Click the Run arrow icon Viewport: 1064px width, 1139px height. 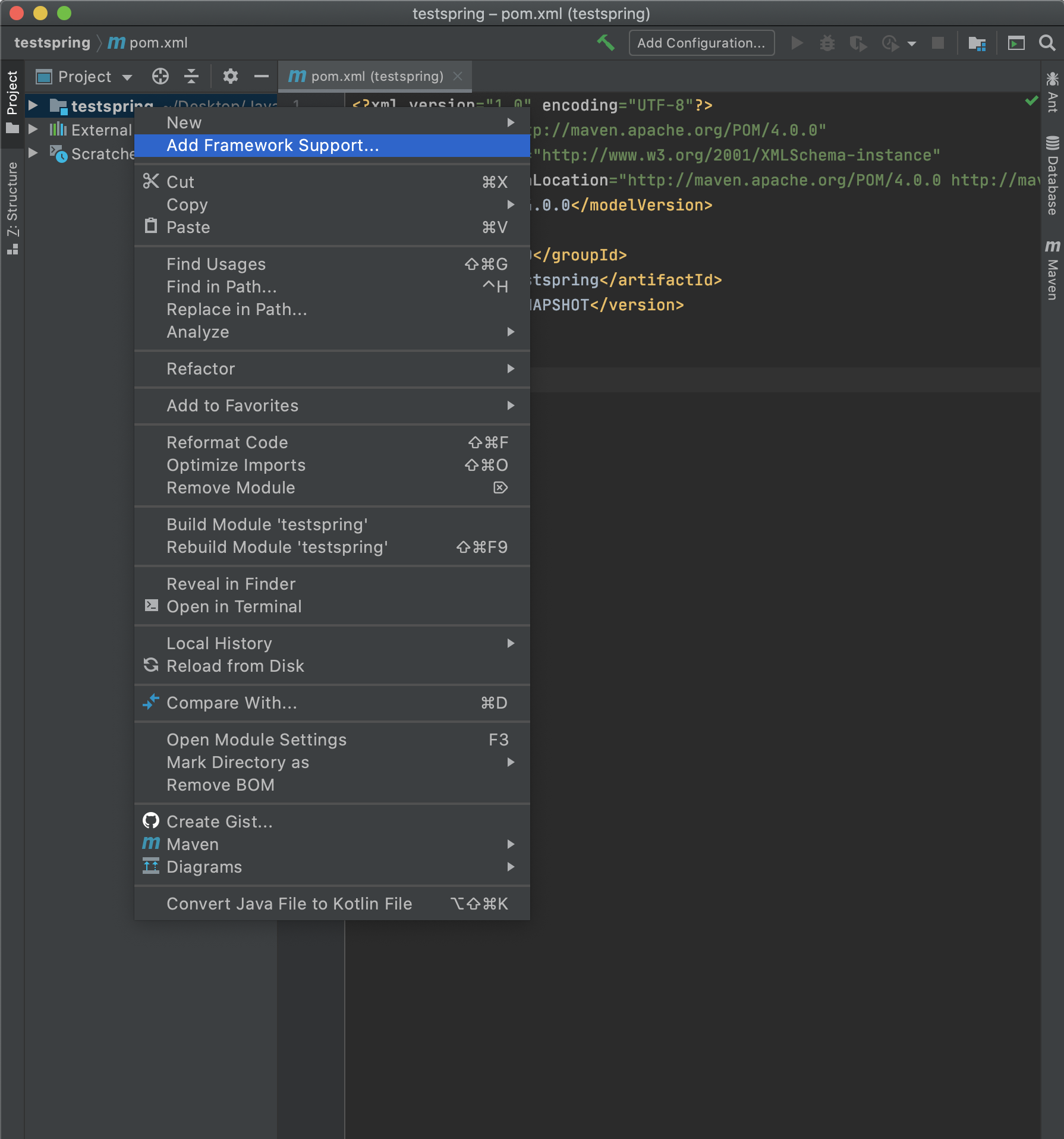(x=797, y=43)
